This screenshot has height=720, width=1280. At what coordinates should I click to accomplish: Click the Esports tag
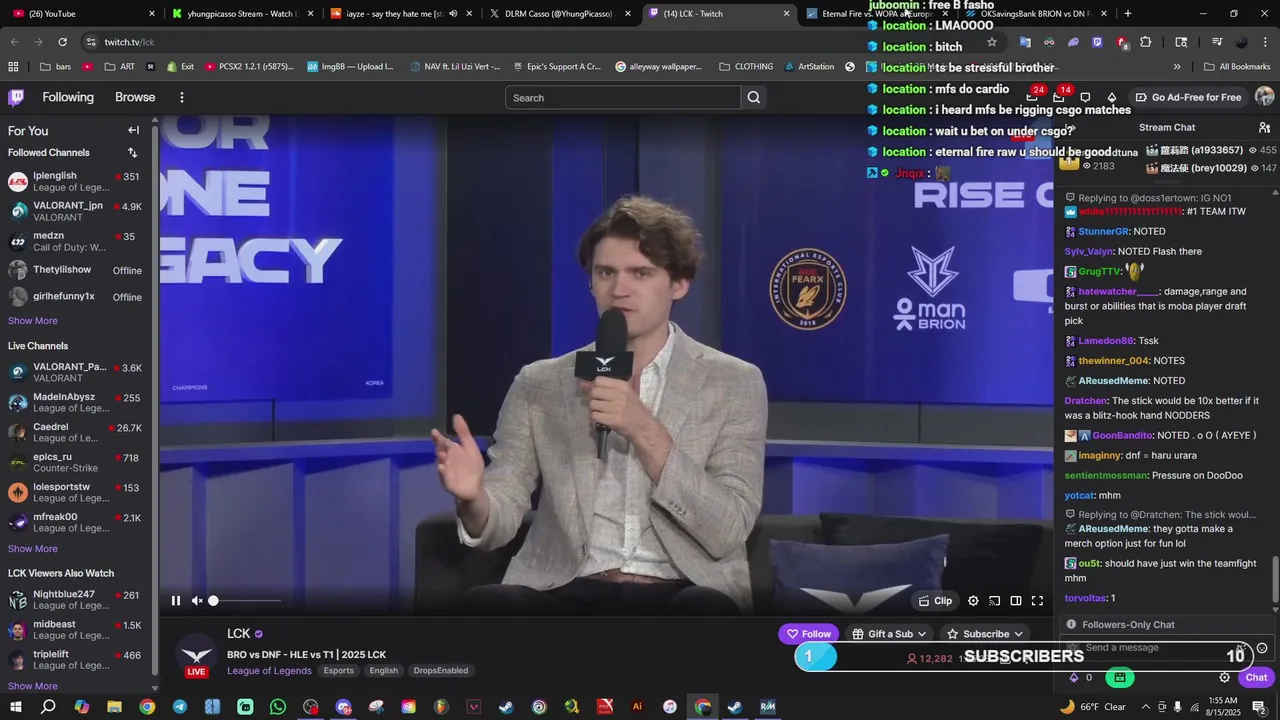click(338, 671)
